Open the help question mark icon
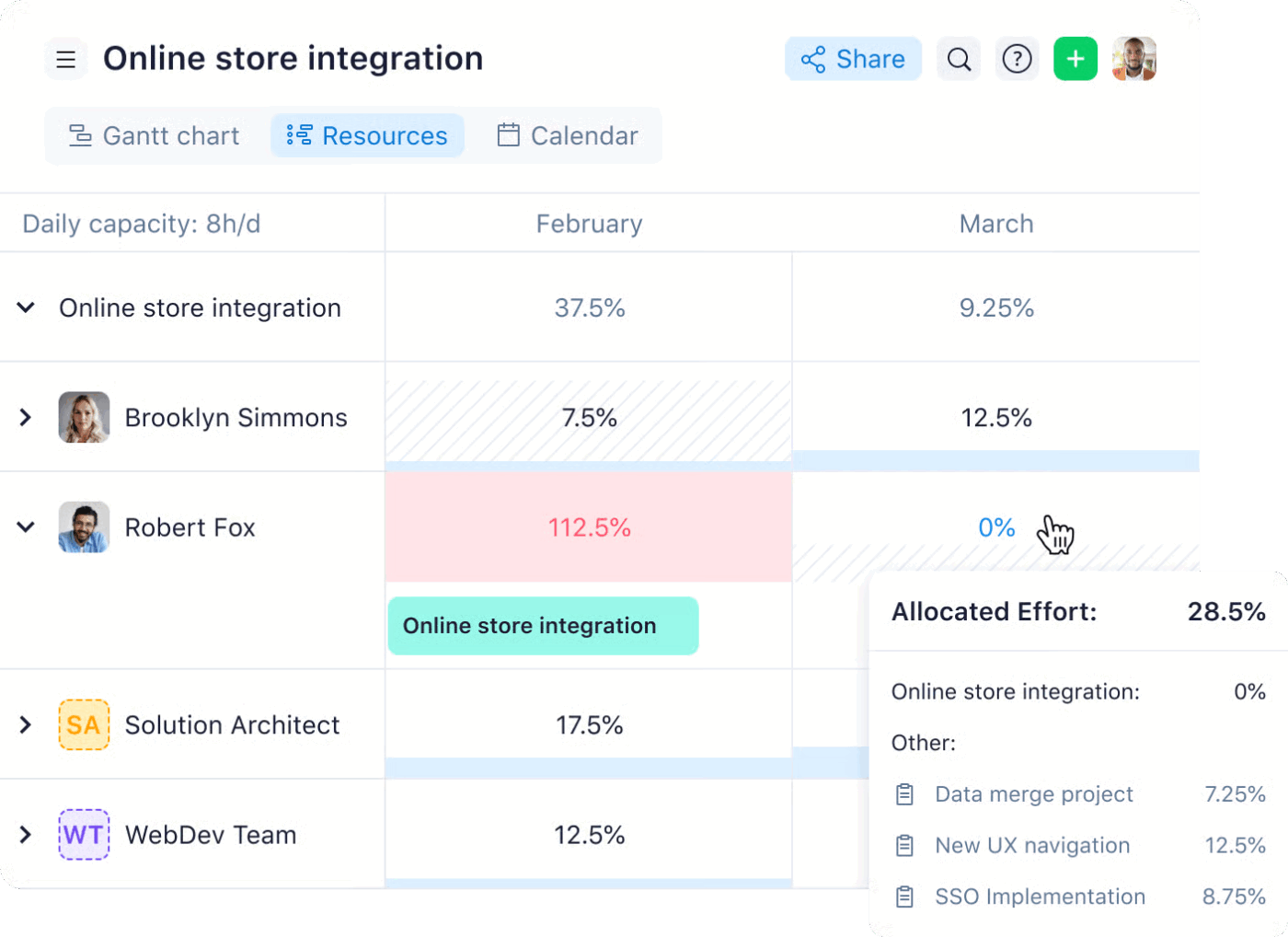 (x=1018, y=58)
